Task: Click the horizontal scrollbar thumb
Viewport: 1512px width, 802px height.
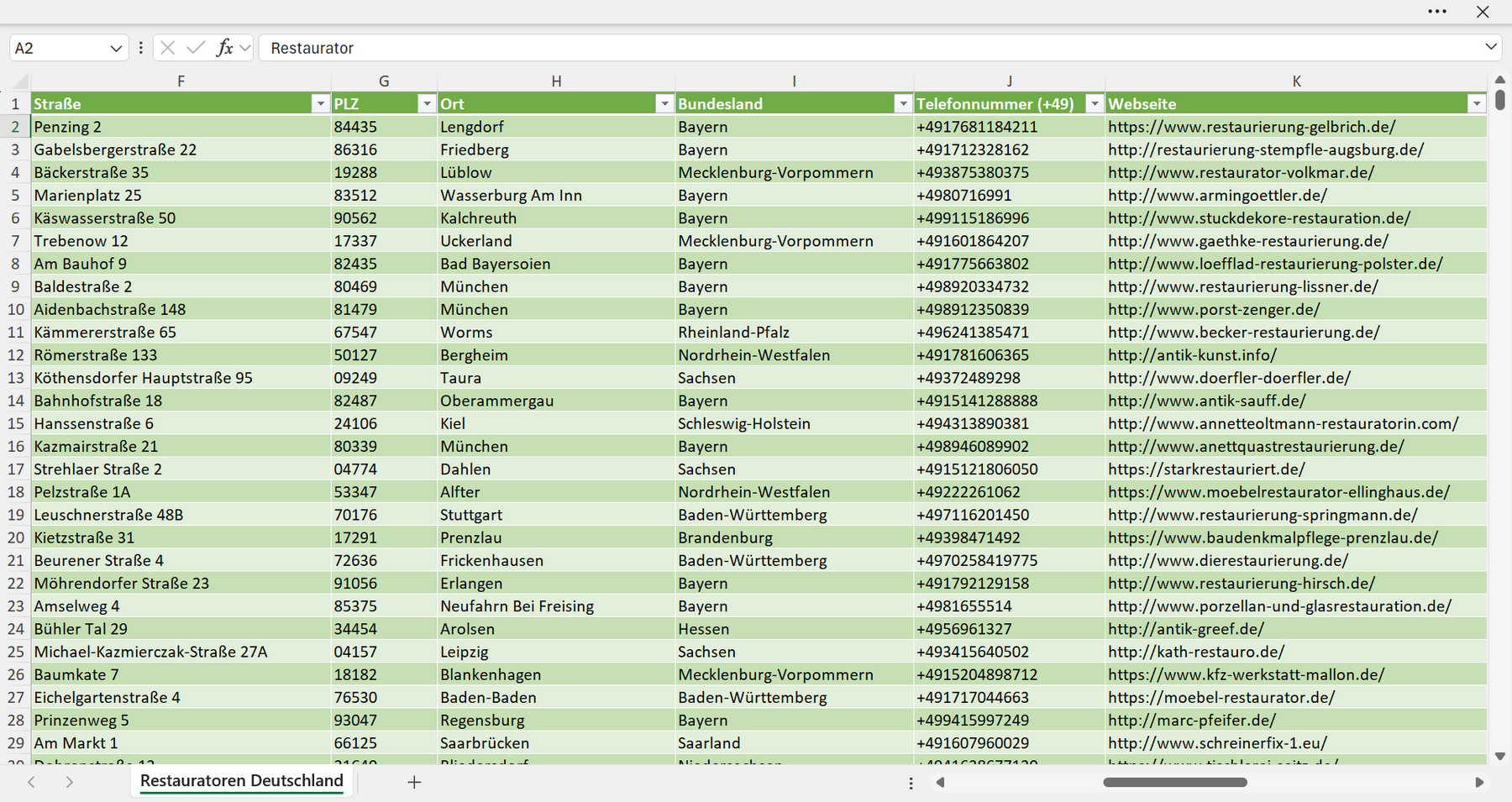Action: [1174, 782]
